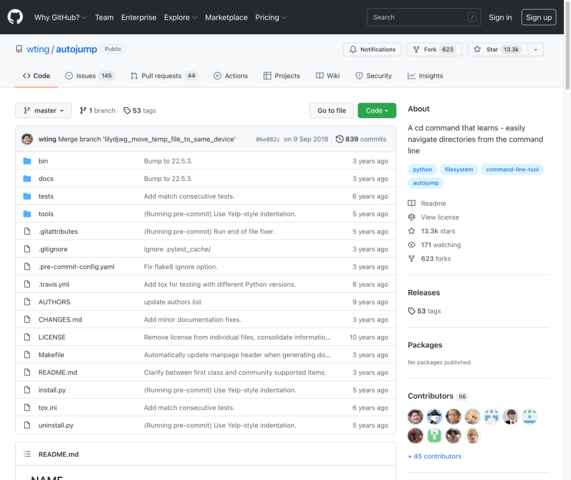Click the tag icon beside 53 tags under Releases
Viewport: 571px width, 480px height.
pyautogui.click(x=411, y=311)
